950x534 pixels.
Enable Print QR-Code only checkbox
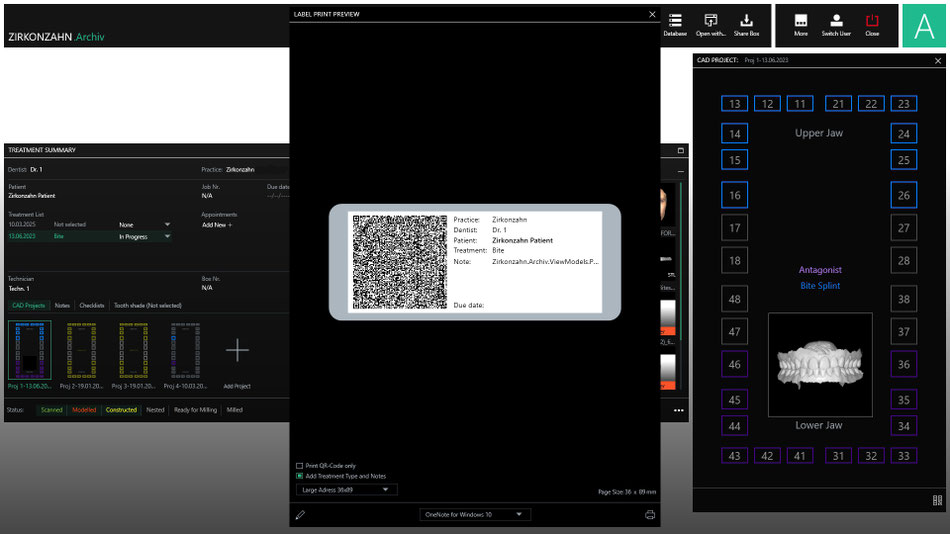300,466
